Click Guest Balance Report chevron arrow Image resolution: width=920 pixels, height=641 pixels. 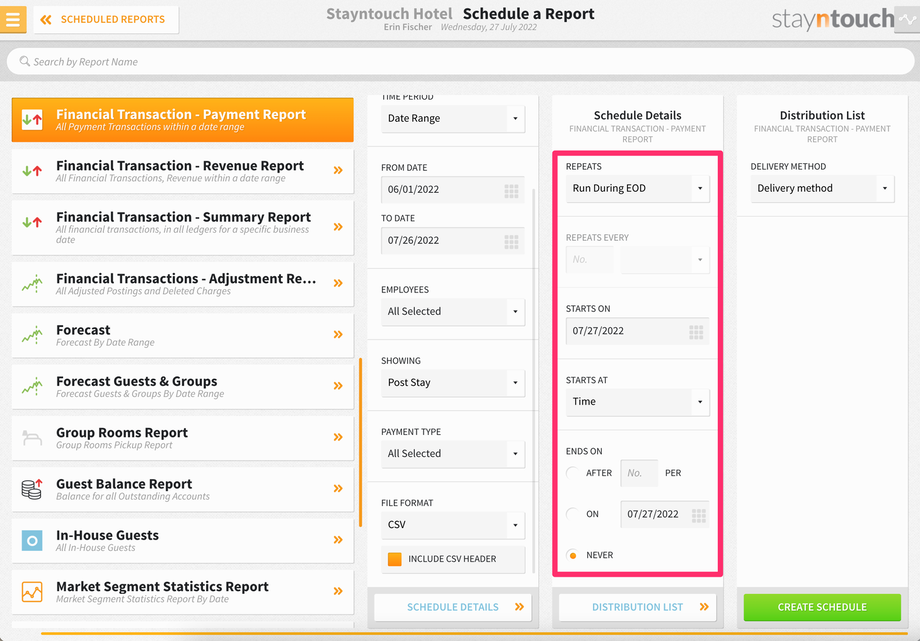pyautogui.click(x=338, y=489)
